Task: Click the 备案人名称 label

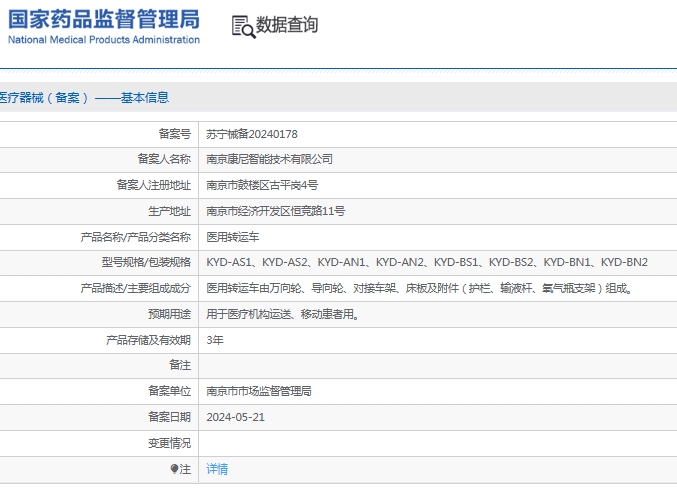Action: (164, 159)
